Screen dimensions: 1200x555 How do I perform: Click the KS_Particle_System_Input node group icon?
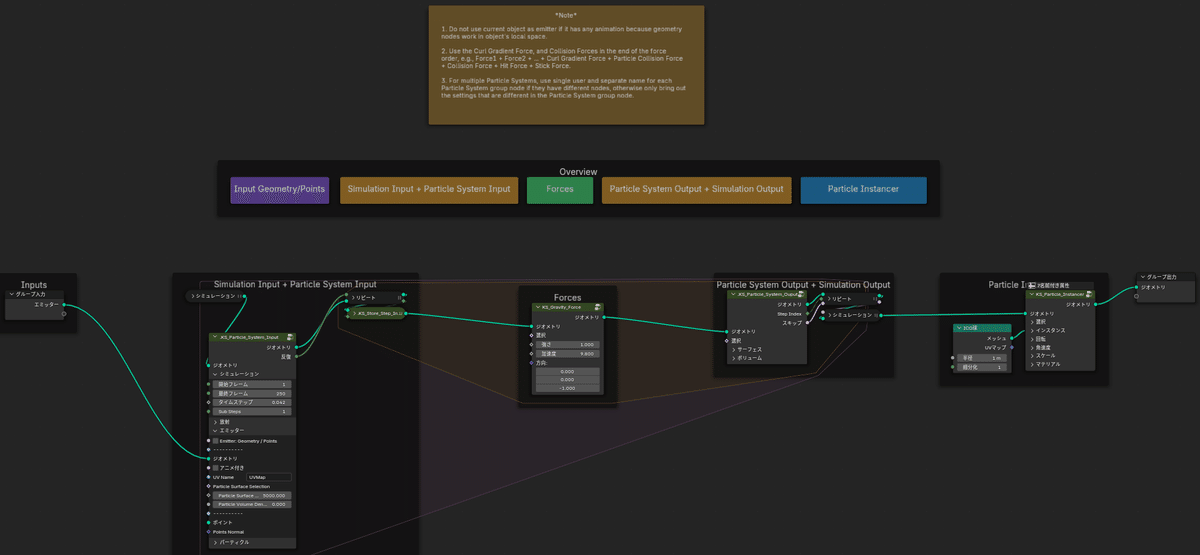pos(289,338)
